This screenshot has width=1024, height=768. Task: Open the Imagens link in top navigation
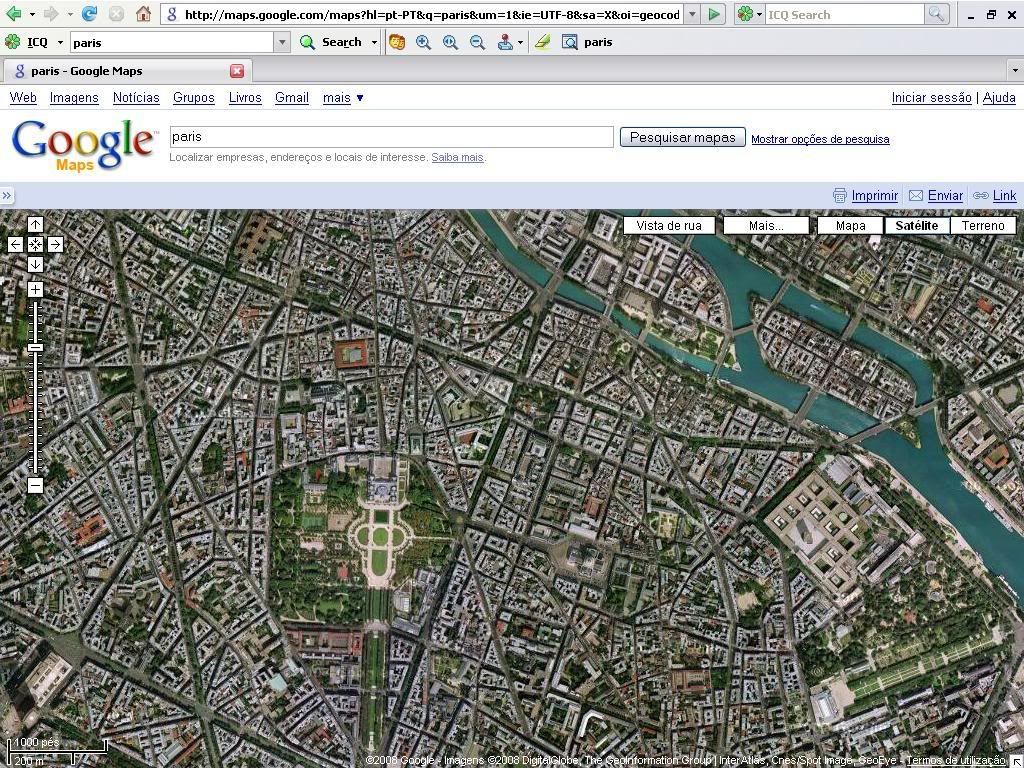point(74,97)
